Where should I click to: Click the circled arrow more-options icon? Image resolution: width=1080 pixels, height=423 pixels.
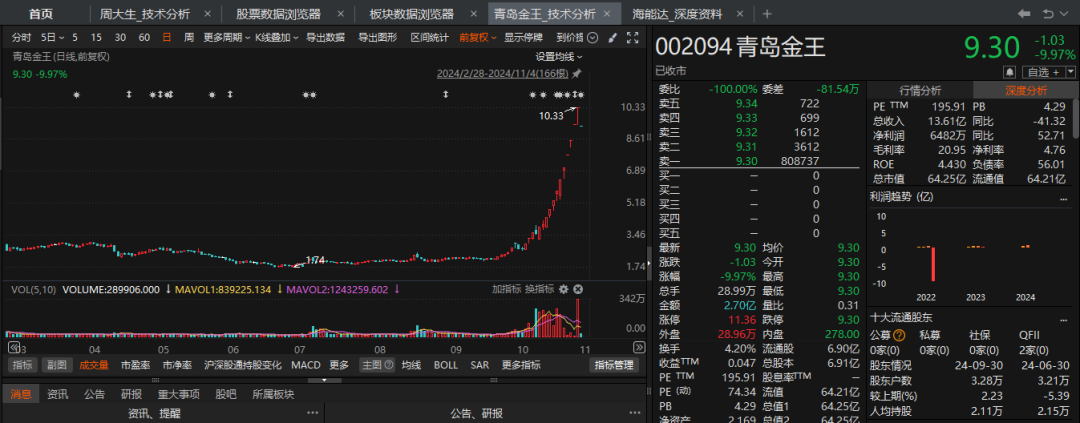pos(593,38)
